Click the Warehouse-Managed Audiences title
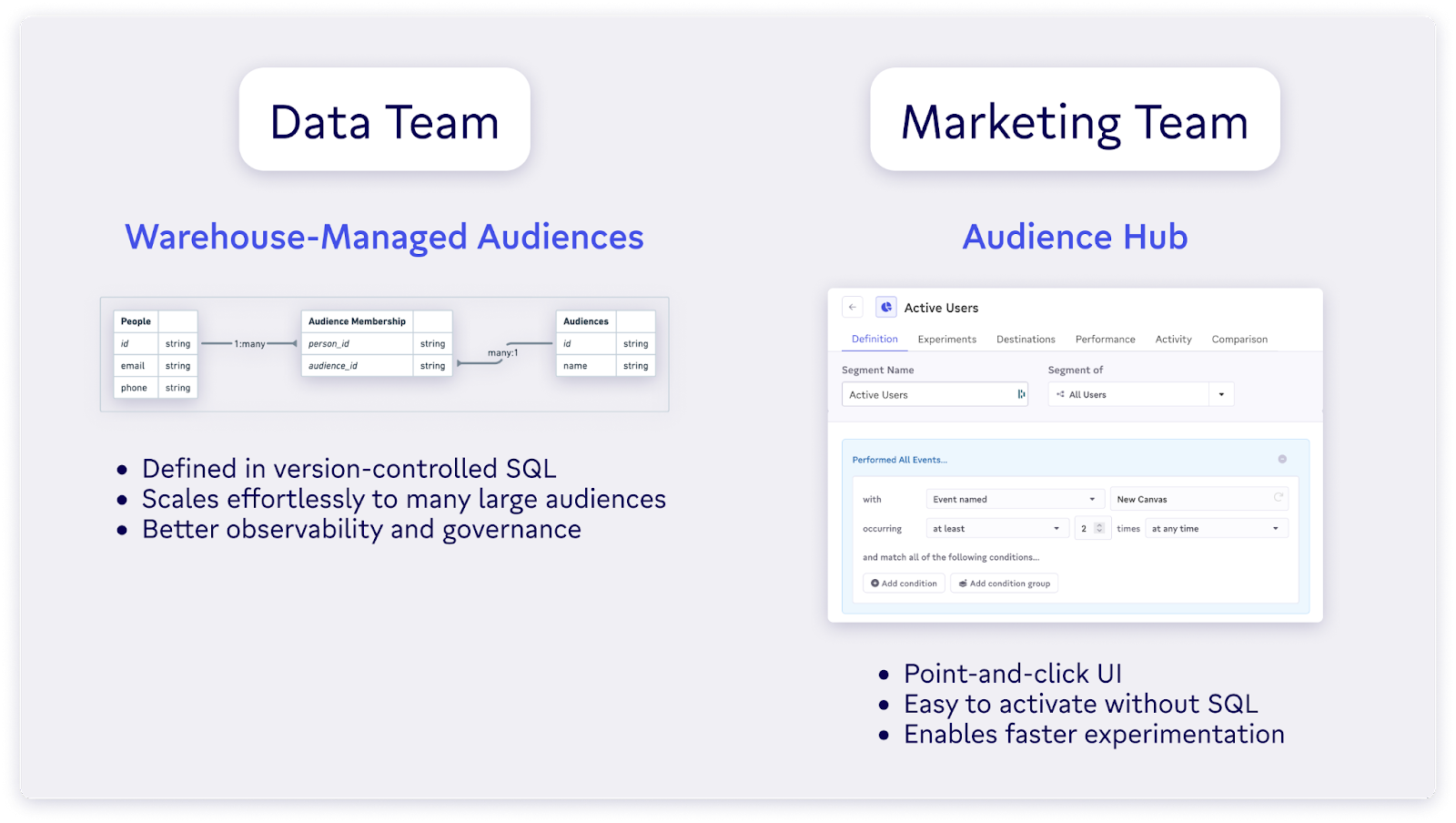The width and height of the screenshot is (1456, 823). coord(384,237)
